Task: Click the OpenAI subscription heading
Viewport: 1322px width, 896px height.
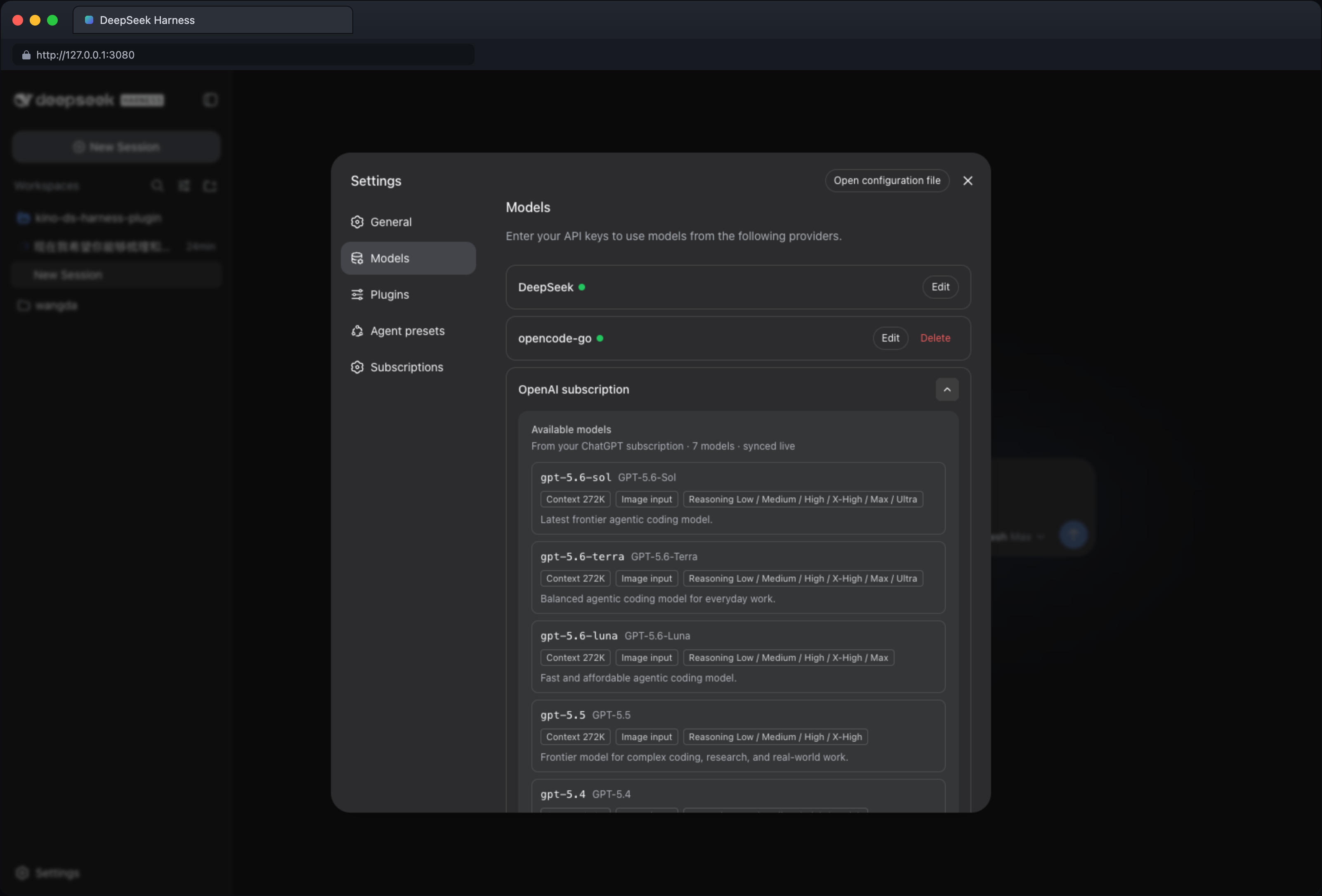Action: click(574, 390)
